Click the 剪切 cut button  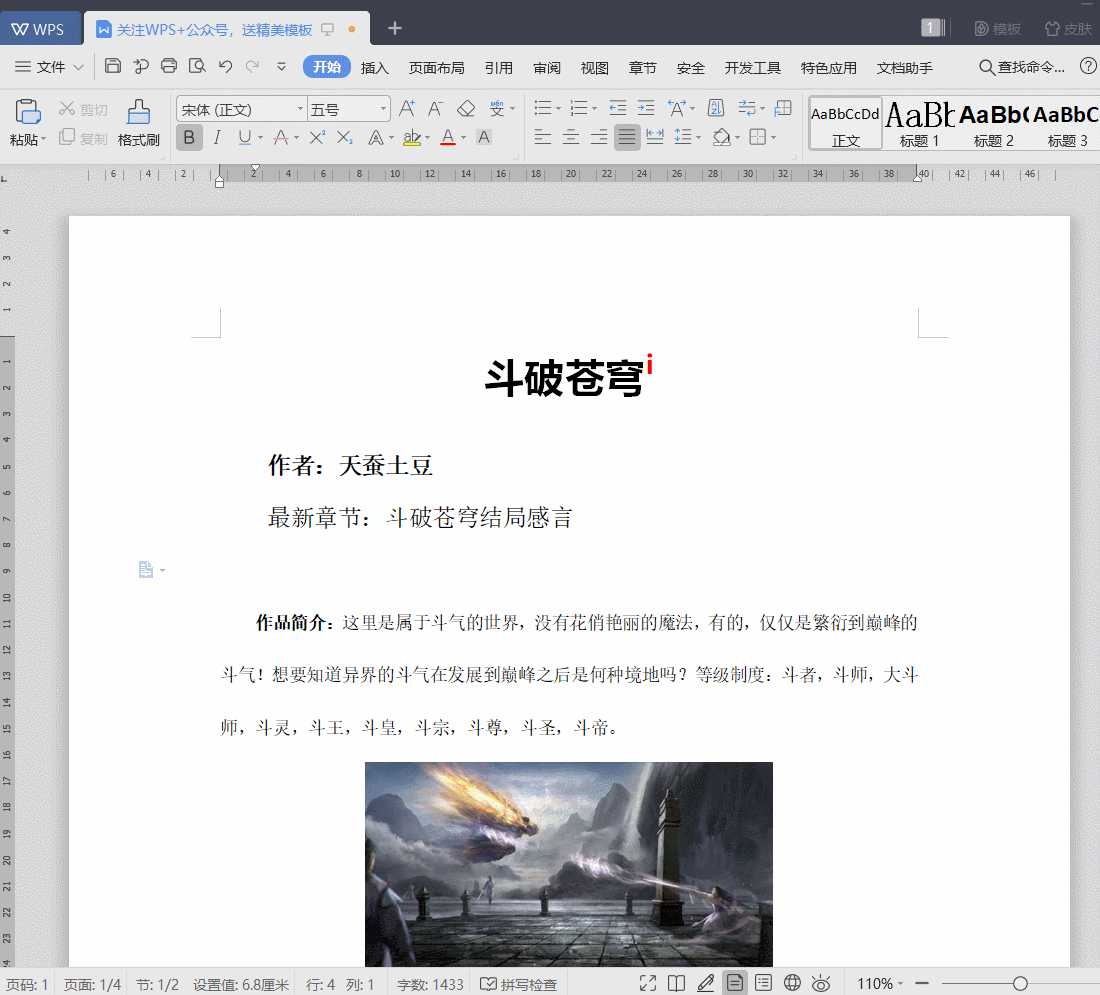(x=83, y=109)
